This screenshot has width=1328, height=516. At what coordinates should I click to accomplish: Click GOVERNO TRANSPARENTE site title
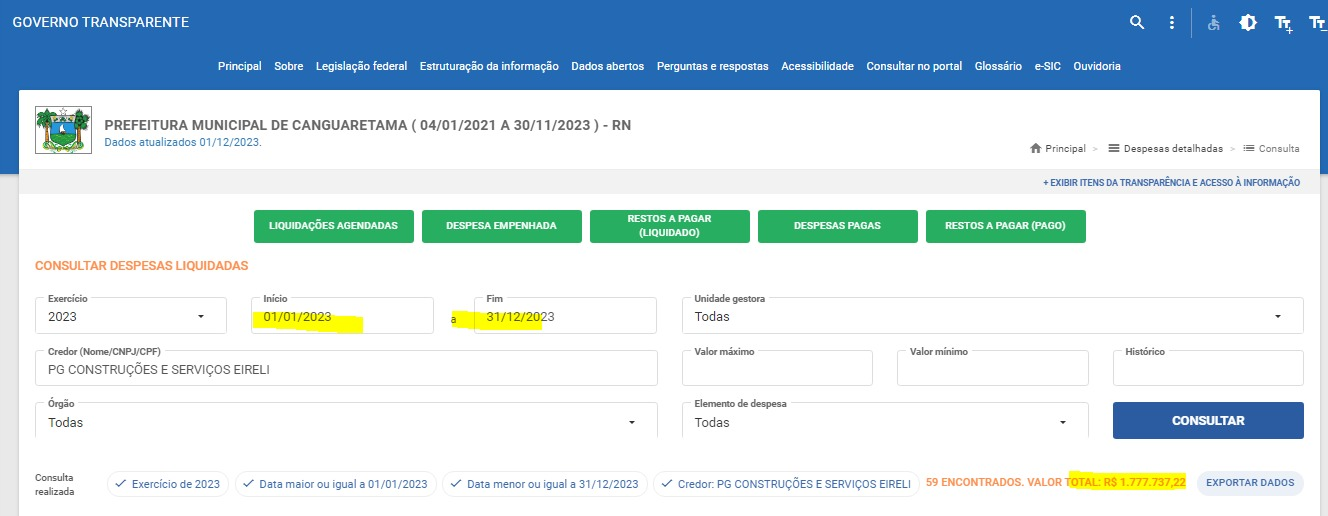[100, 22]
